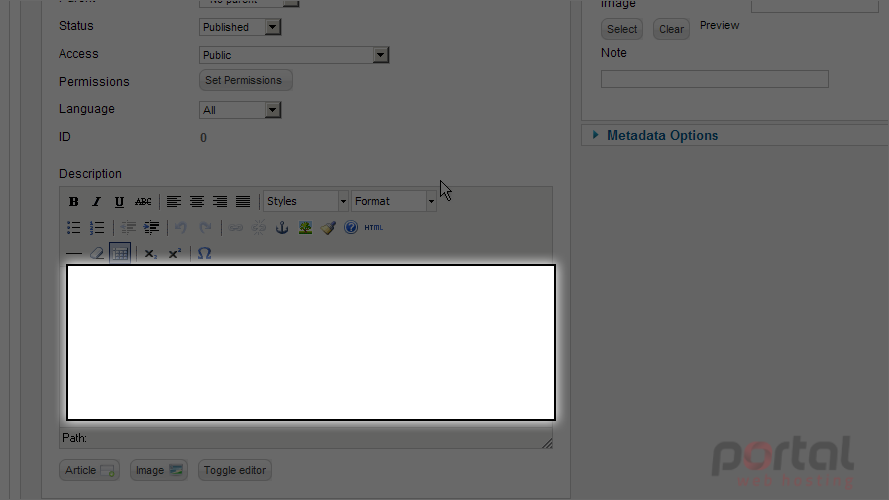
Task: Click the Clear image button
Action: coord(671,29)
